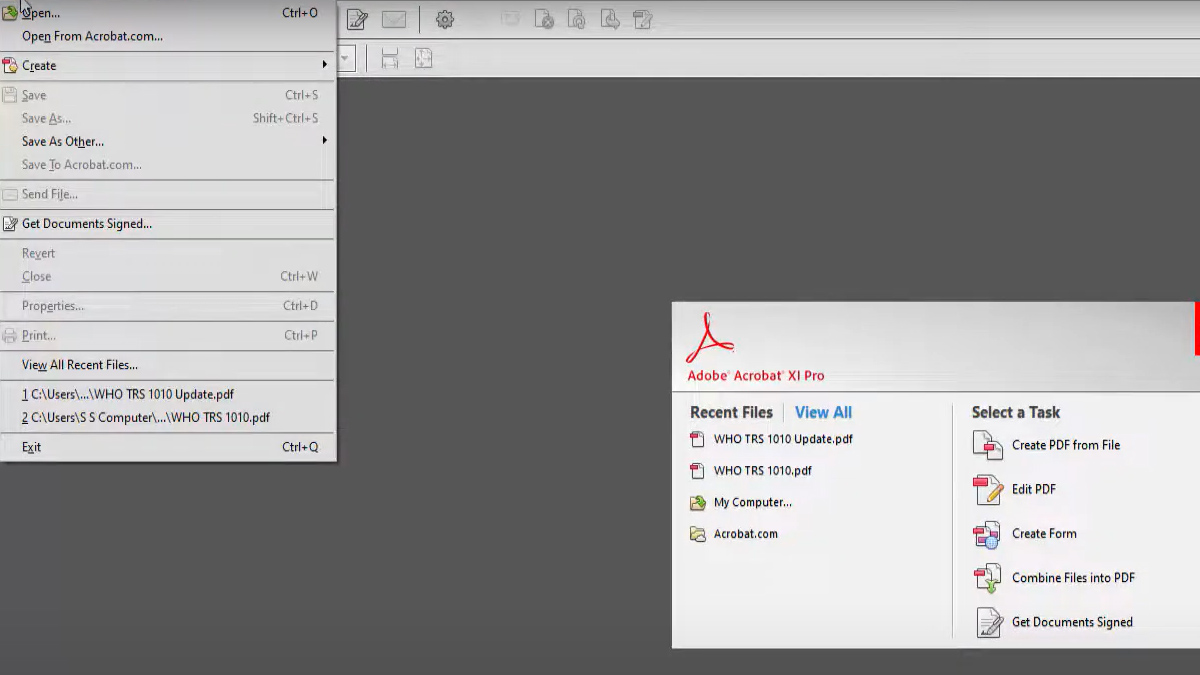The image size is (1200, 675).
Task: Click Close in the File menu
Action: point(168,276)
